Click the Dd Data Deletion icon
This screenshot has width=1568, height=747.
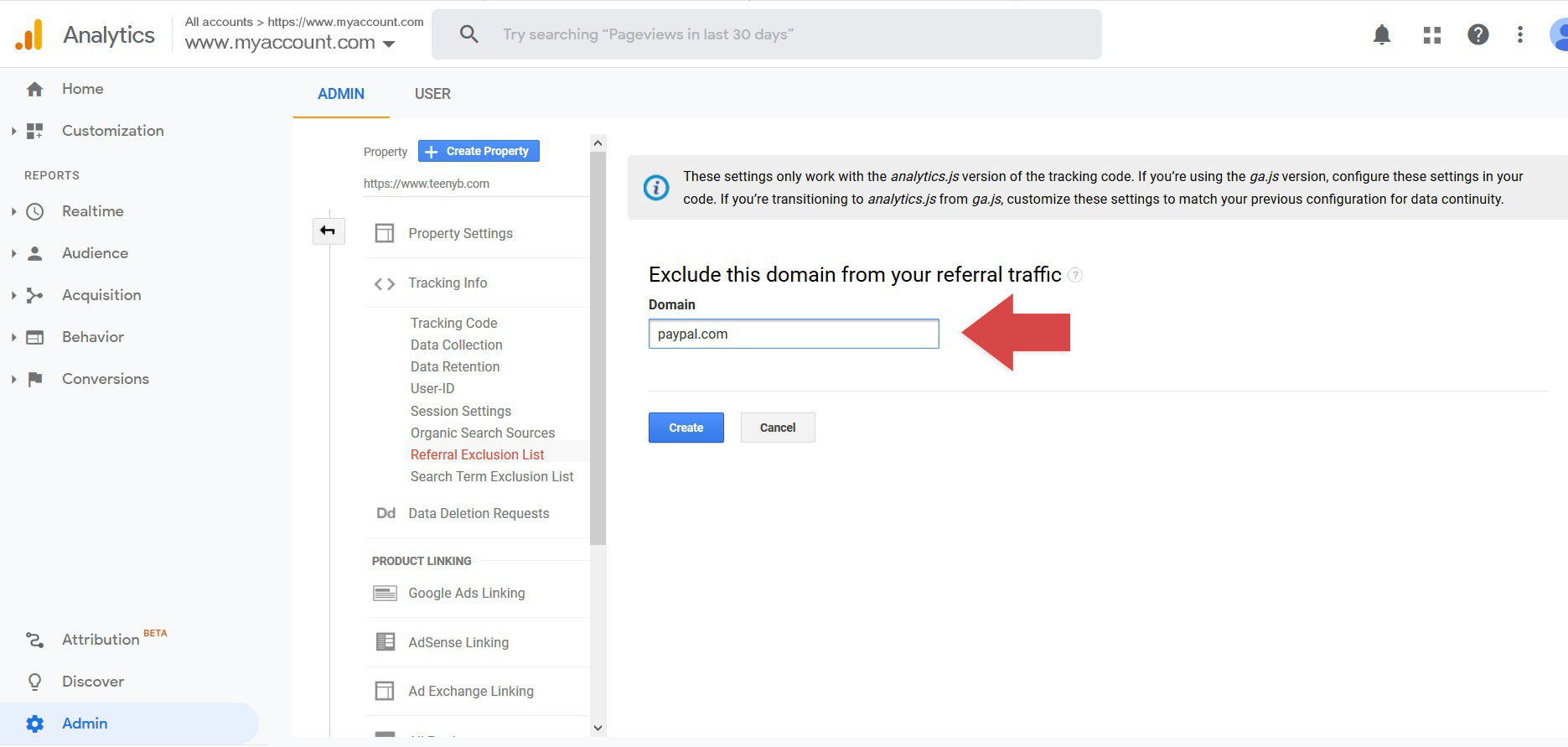[386, 513]
